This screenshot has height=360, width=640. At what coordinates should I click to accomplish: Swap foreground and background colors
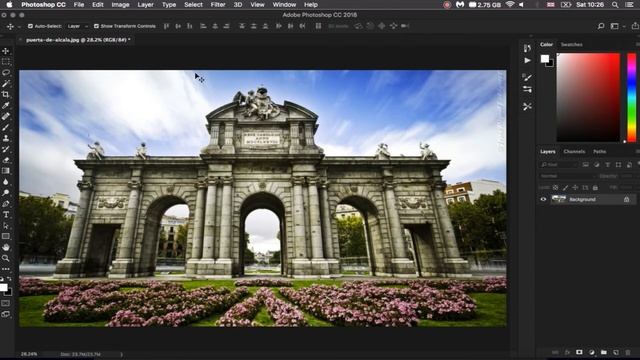click(x=9, y=280)
